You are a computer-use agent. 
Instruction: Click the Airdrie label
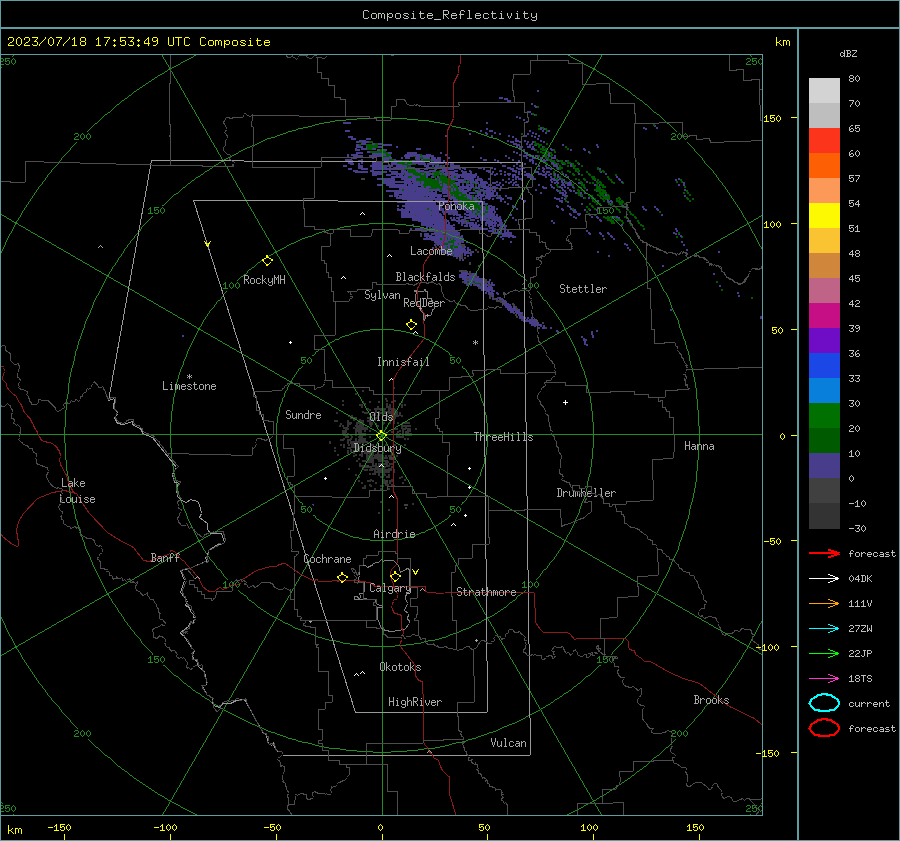click(x=394, y=534)
